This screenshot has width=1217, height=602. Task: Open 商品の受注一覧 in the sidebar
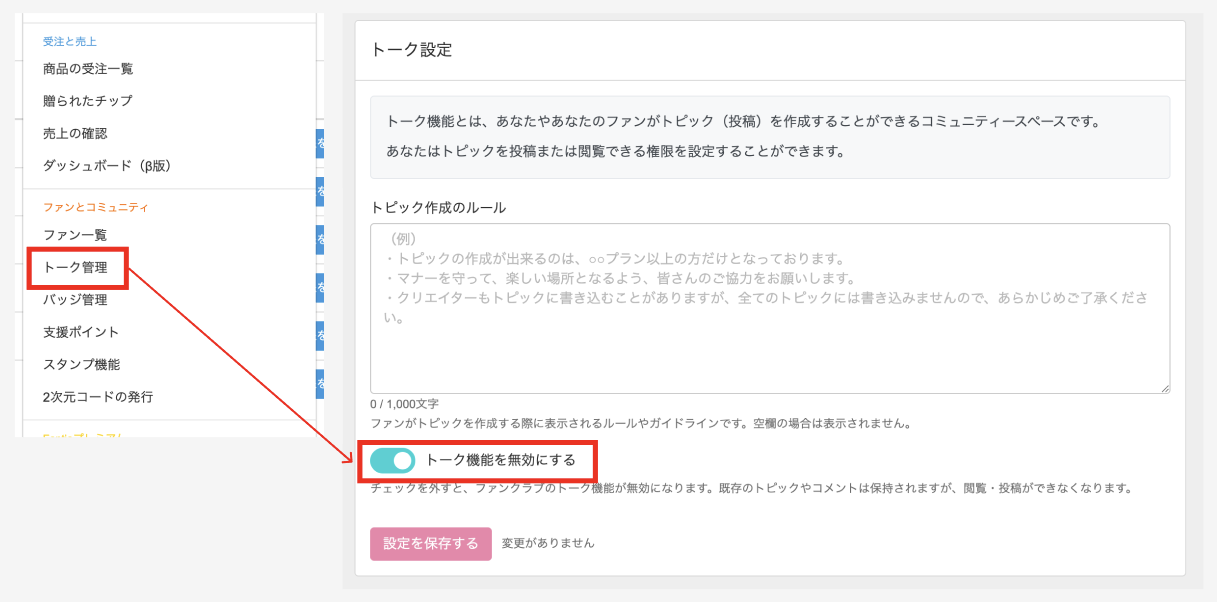click(x=88, y=69)
